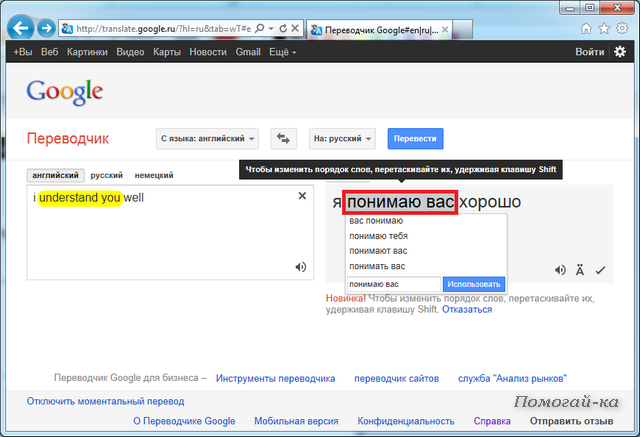
Task: Open browser tools gear icon
Action: point(622,29)
